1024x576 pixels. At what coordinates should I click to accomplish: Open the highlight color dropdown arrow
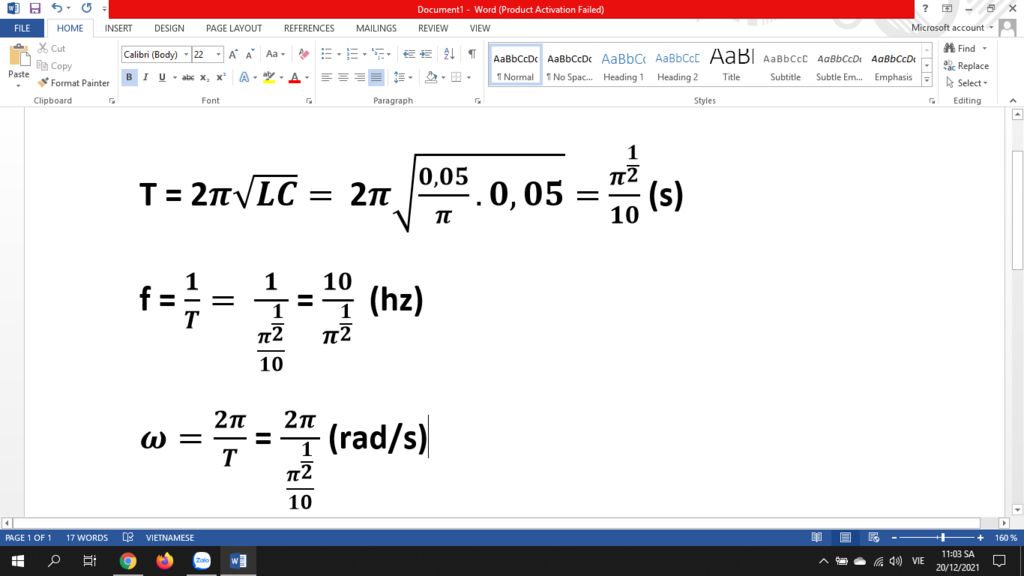pos(281,78)
